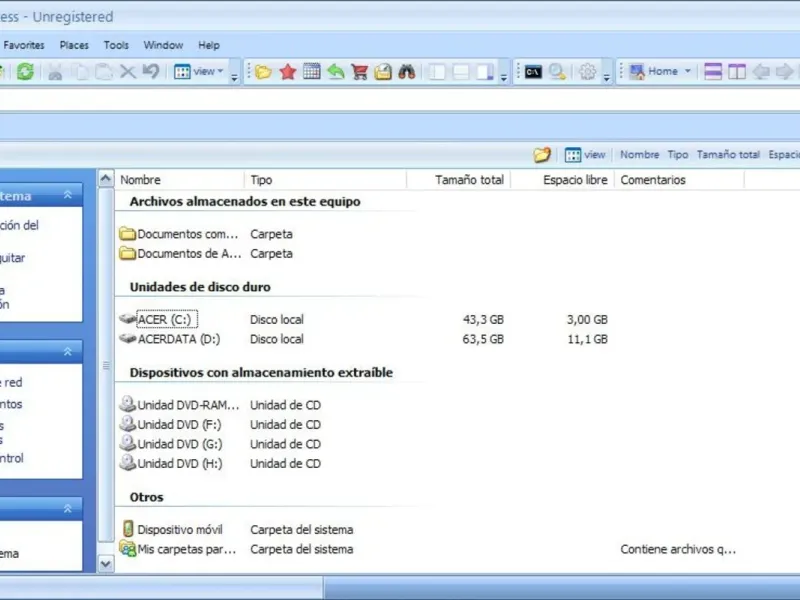Select the Documentos com... folder
Image resolution: width=800 pixels, height=600 pixels.
[179, 234]
